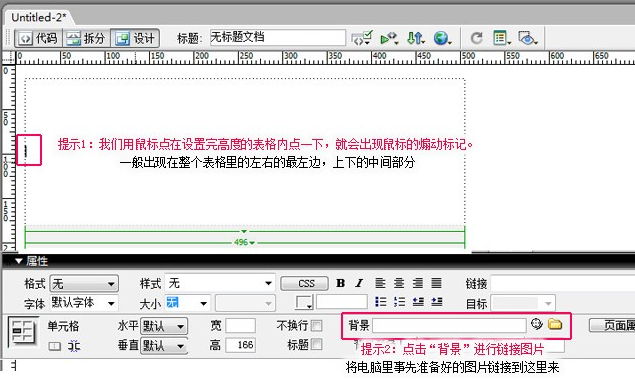Screen dimensions: 635x380
Task: Click the 链接 link input field
Action: pyautogui.click(x=563, y=283)
